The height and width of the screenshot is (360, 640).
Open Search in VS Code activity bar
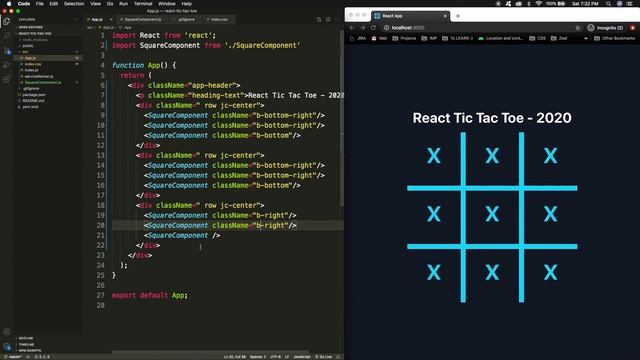point(7,36)
